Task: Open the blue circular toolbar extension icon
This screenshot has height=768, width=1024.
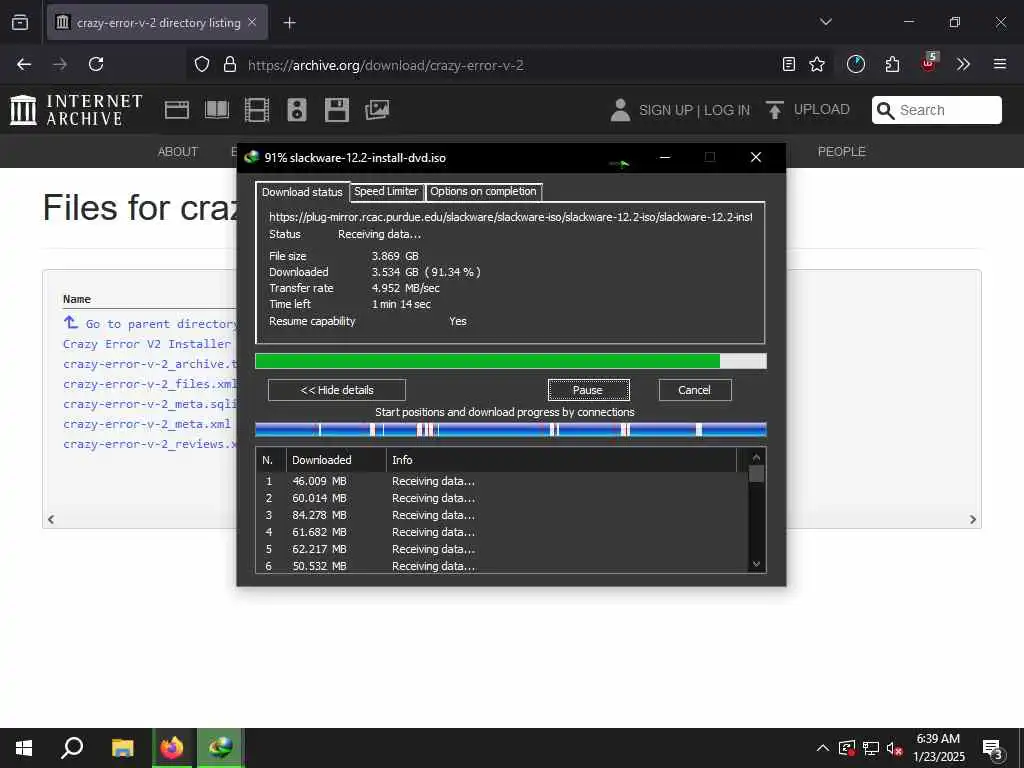Action: (x=856, y=64)
